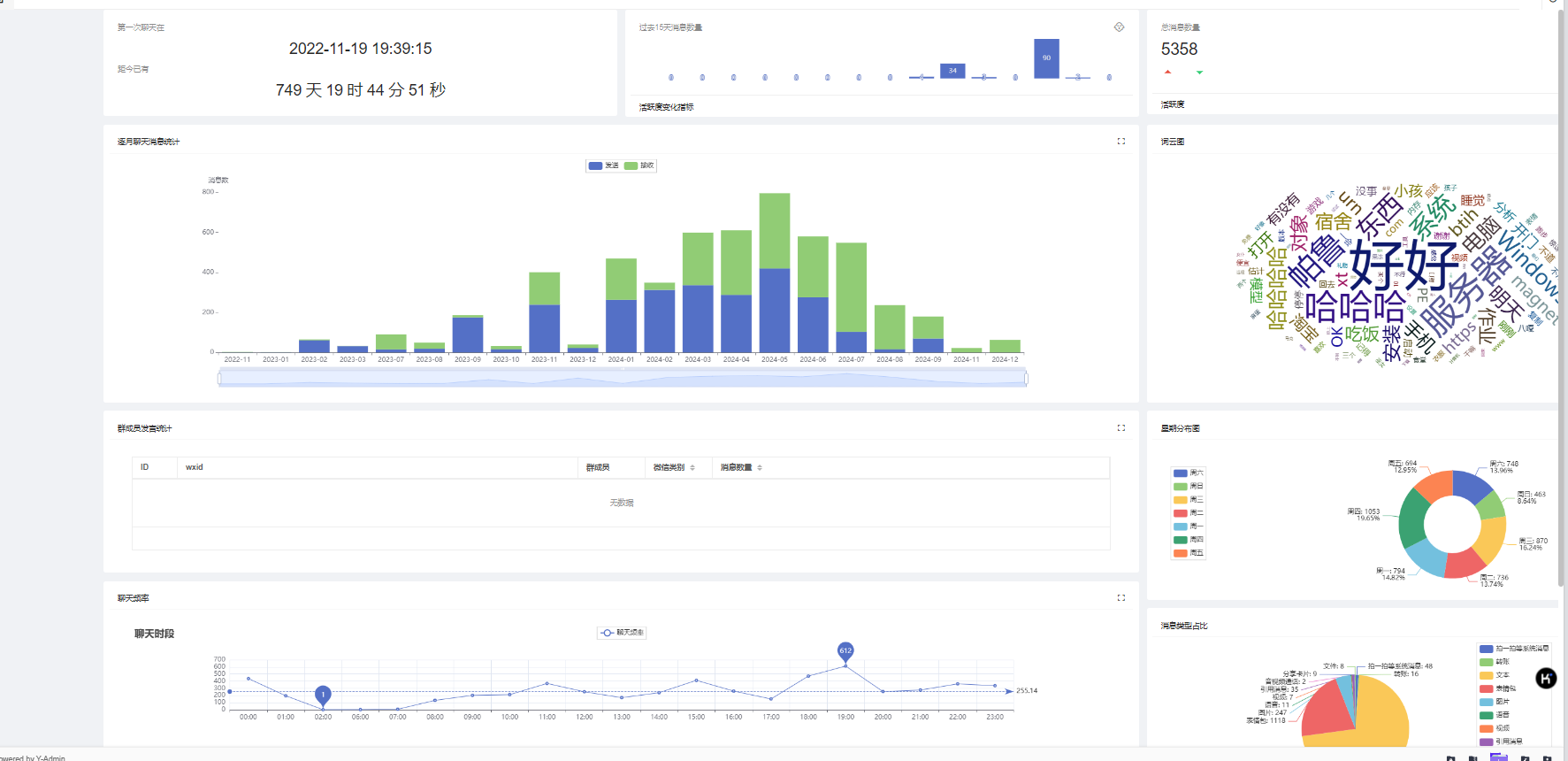Toggle 聊天频率 line series legend
This screenshot has height=761, width=1568.
point(623,633)
